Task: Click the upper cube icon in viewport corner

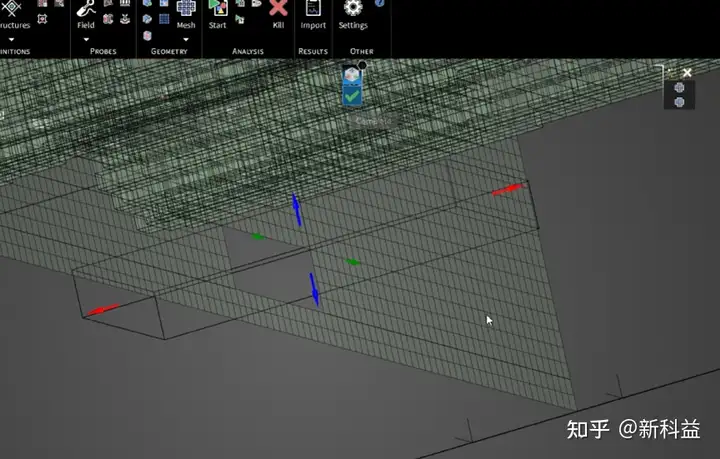Action: (680, 87)
